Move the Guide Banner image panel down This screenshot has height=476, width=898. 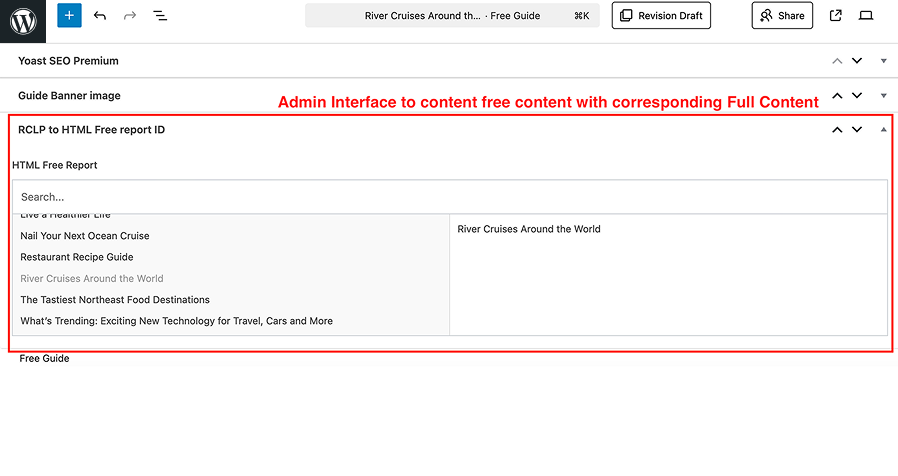[857, 96]
